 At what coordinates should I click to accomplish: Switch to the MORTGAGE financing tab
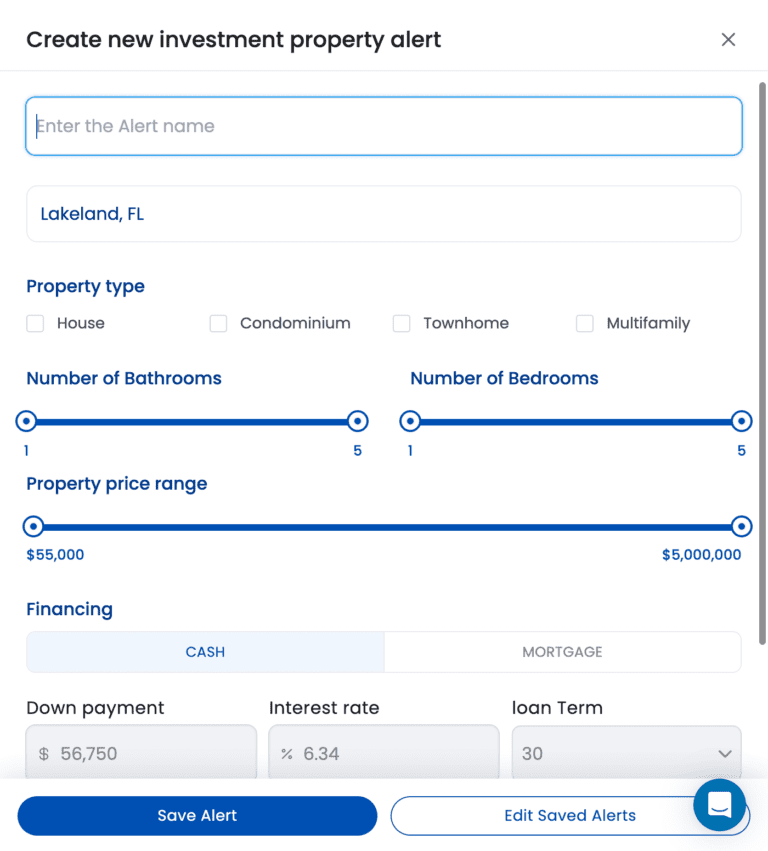562,652
